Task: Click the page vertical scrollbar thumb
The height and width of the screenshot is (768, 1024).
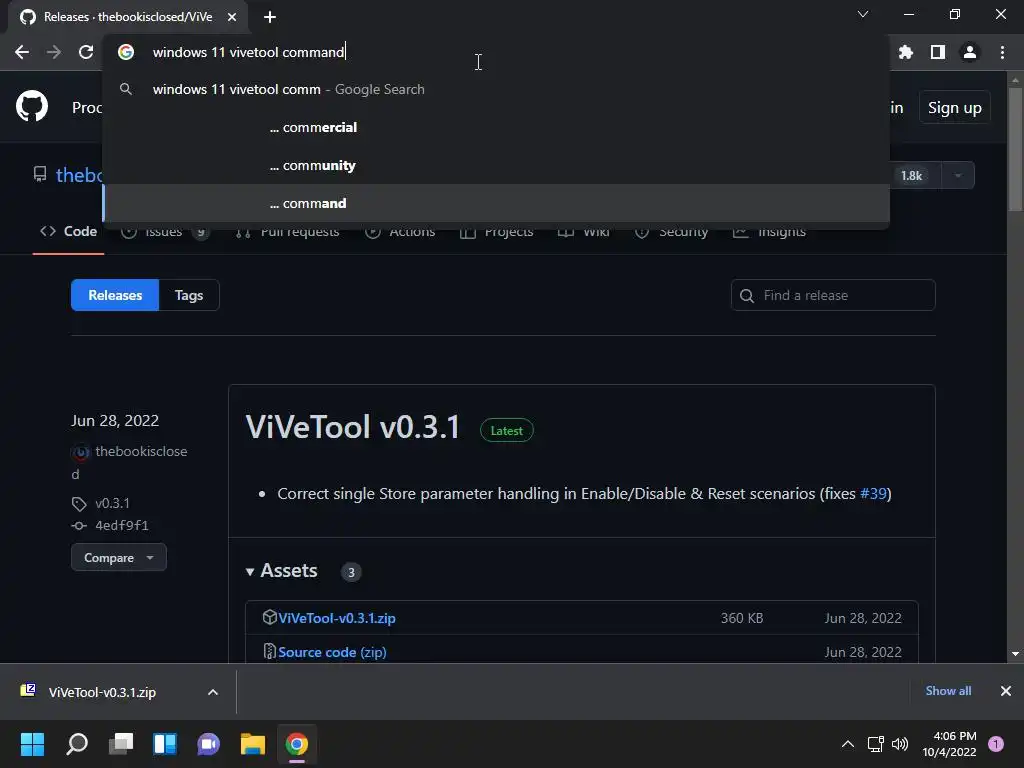Action: 1015,149
